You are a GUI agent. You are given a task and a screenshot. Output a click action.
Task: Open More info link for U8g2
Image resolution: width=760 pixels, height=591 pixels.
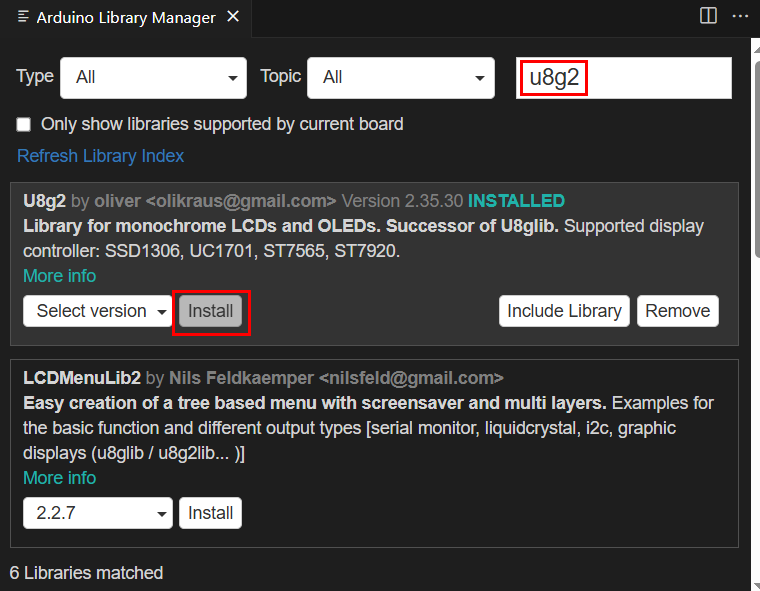[x=59, y=276]
